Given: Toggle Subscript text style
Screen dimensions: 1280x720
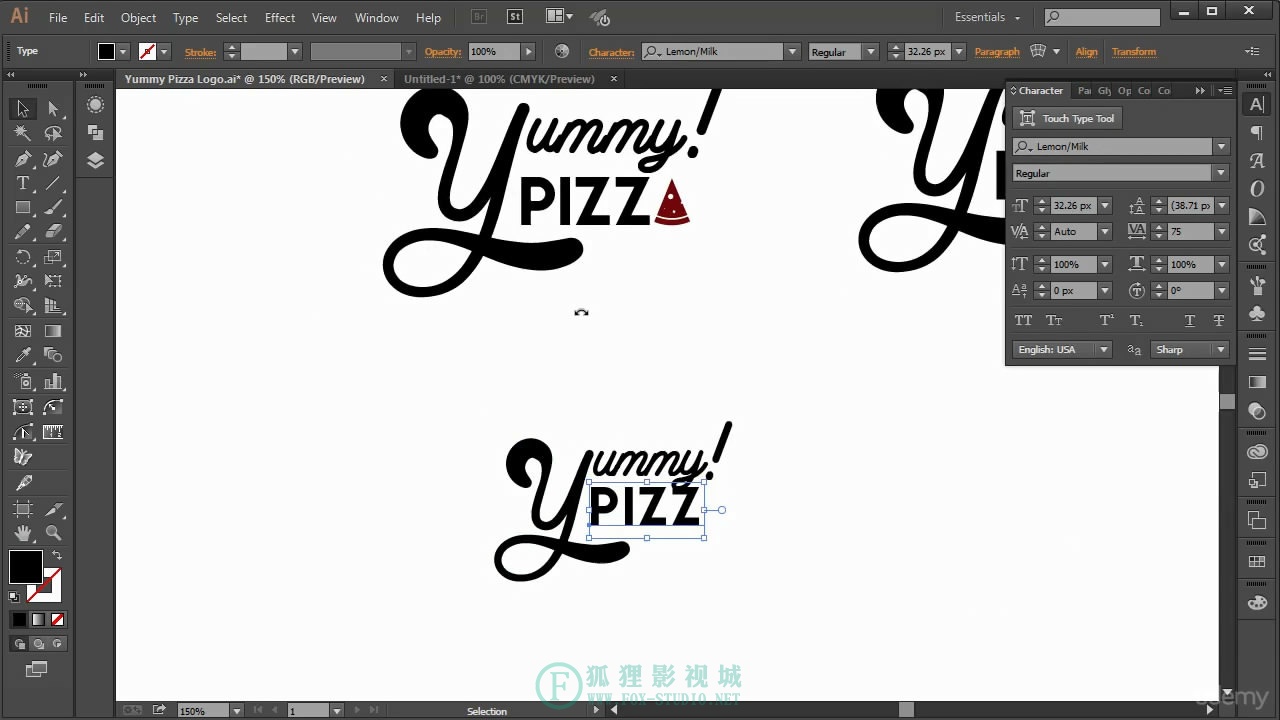Looking at the screenshot, I should point(1136,321).
